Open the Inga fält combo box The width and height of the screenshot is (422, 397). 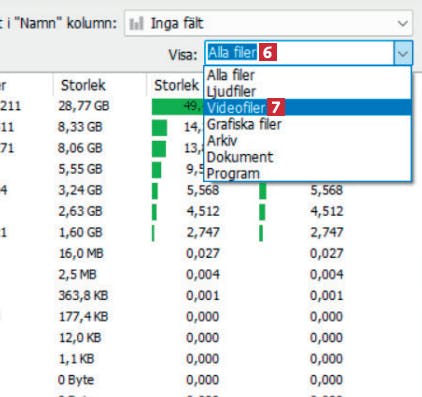(x=269, y=23)
